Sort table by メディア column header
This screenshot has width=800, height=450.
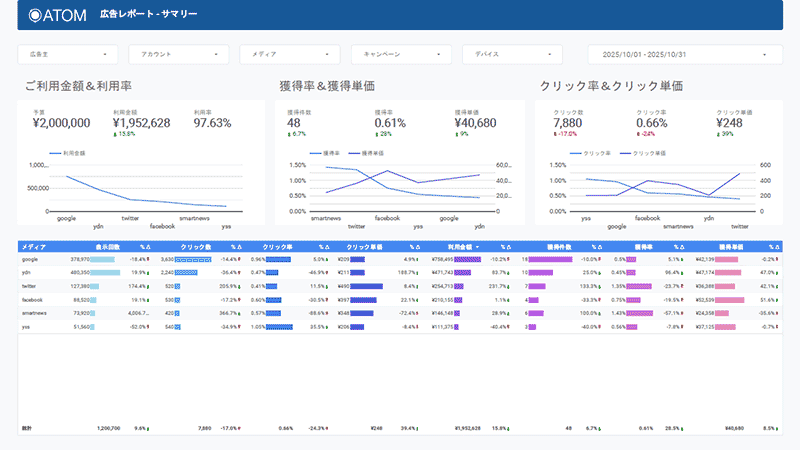coord(33,246)
